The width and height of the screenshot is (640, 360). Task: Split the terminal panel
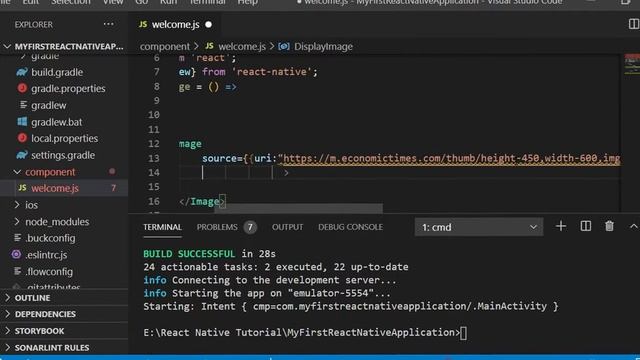(x=586, y=226)
